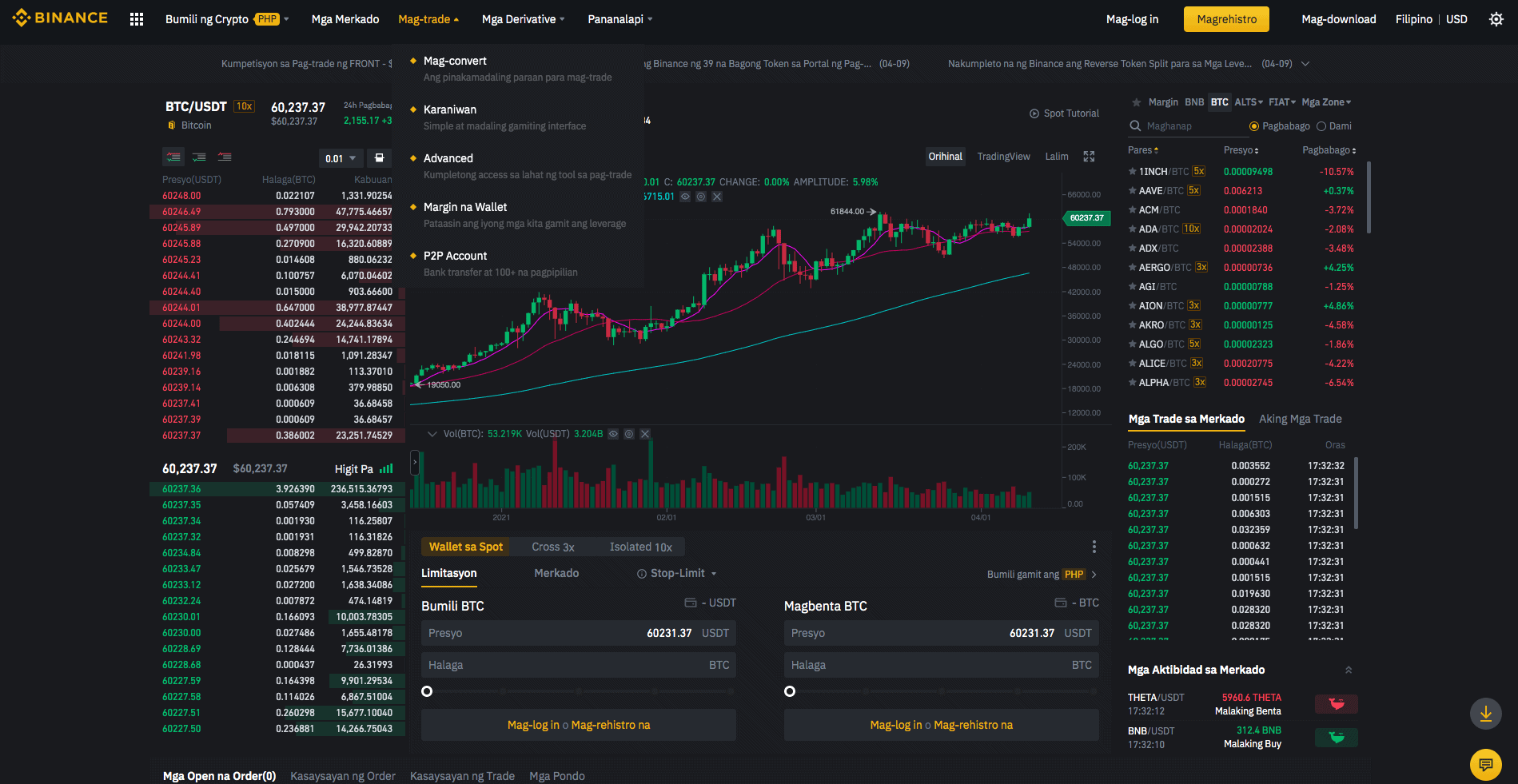The width and height of the screenshot is (1518, 784).
Task: Open the settings gear icon
Action: pyautogui.click(x=1496, y=19)
